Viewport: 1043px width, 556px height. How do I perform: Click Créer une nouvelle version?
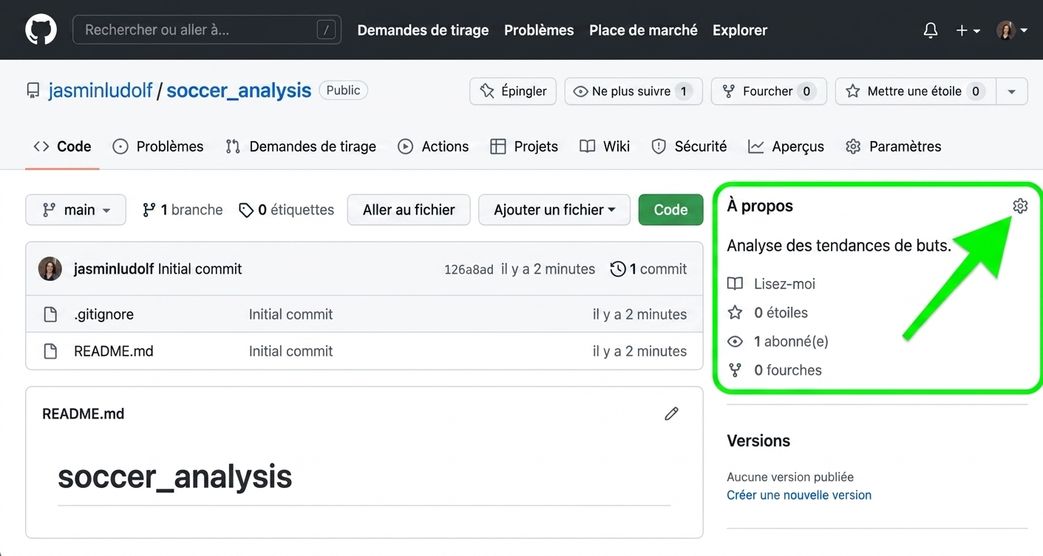coord(799,495)
